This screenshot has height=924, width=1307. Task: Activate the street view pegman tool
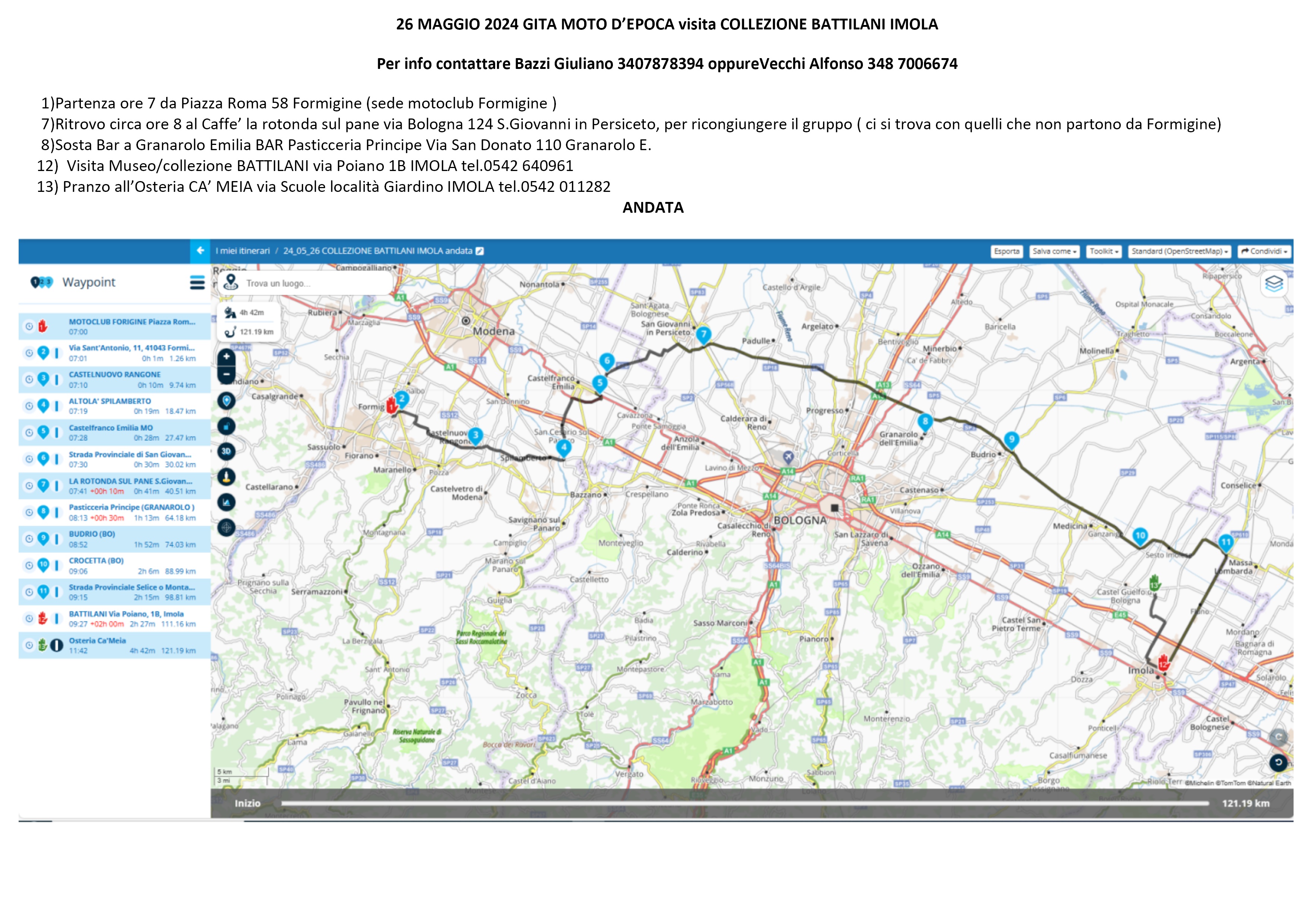click(226, 477)
